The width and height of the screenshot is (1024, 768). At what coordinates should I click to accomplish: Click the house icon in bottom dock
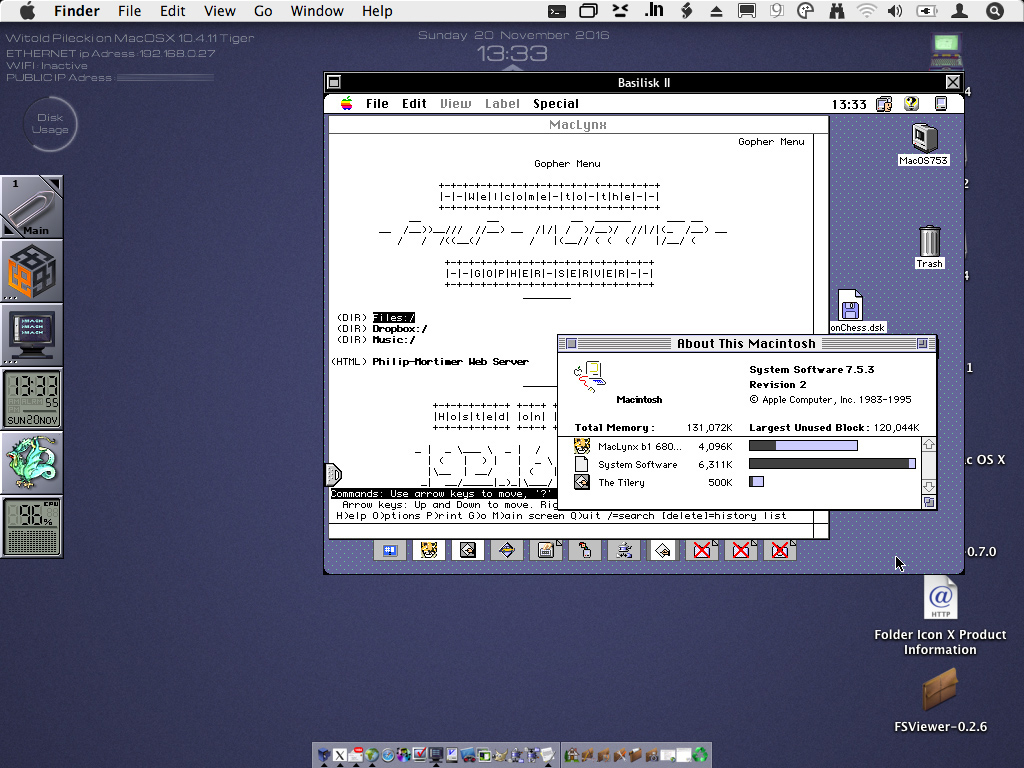tap(571, 756)
